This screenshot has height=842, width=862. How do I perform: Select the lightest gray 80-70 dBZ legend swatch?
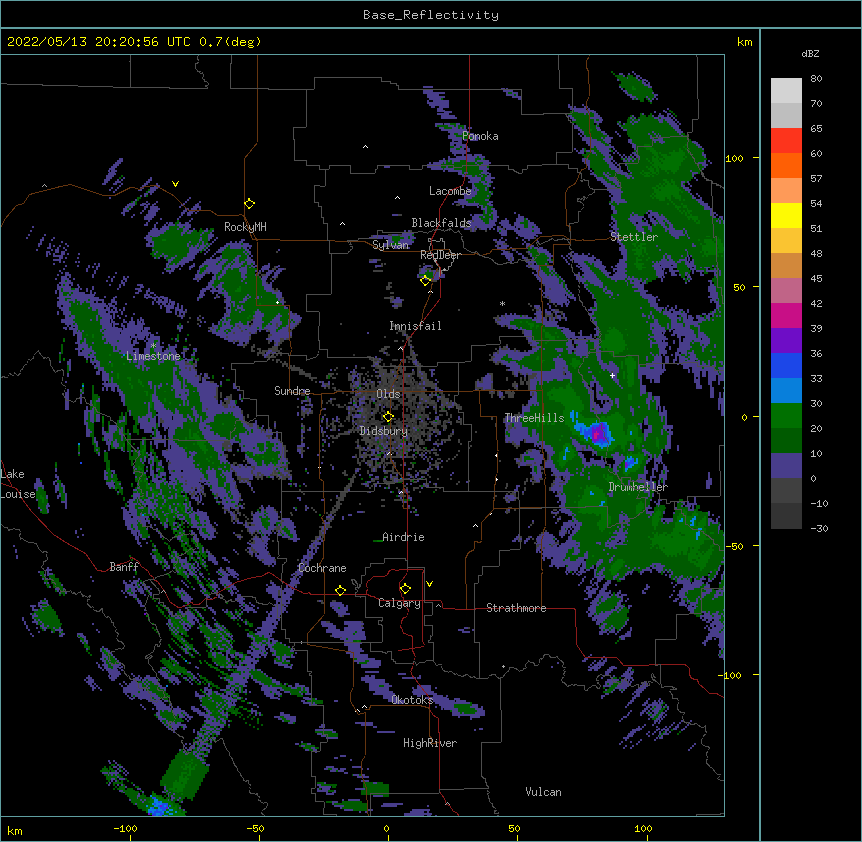tap(786, 91)
